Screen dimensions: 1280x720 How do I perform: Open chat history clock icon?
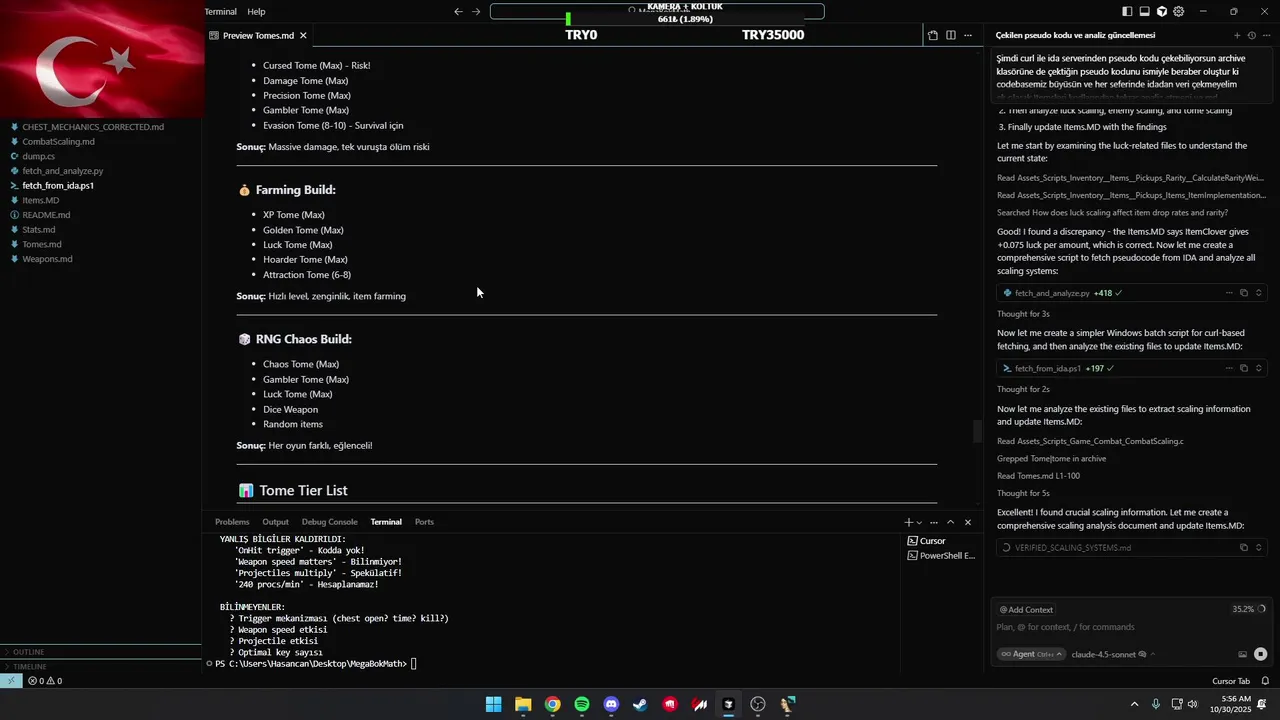1251,35
